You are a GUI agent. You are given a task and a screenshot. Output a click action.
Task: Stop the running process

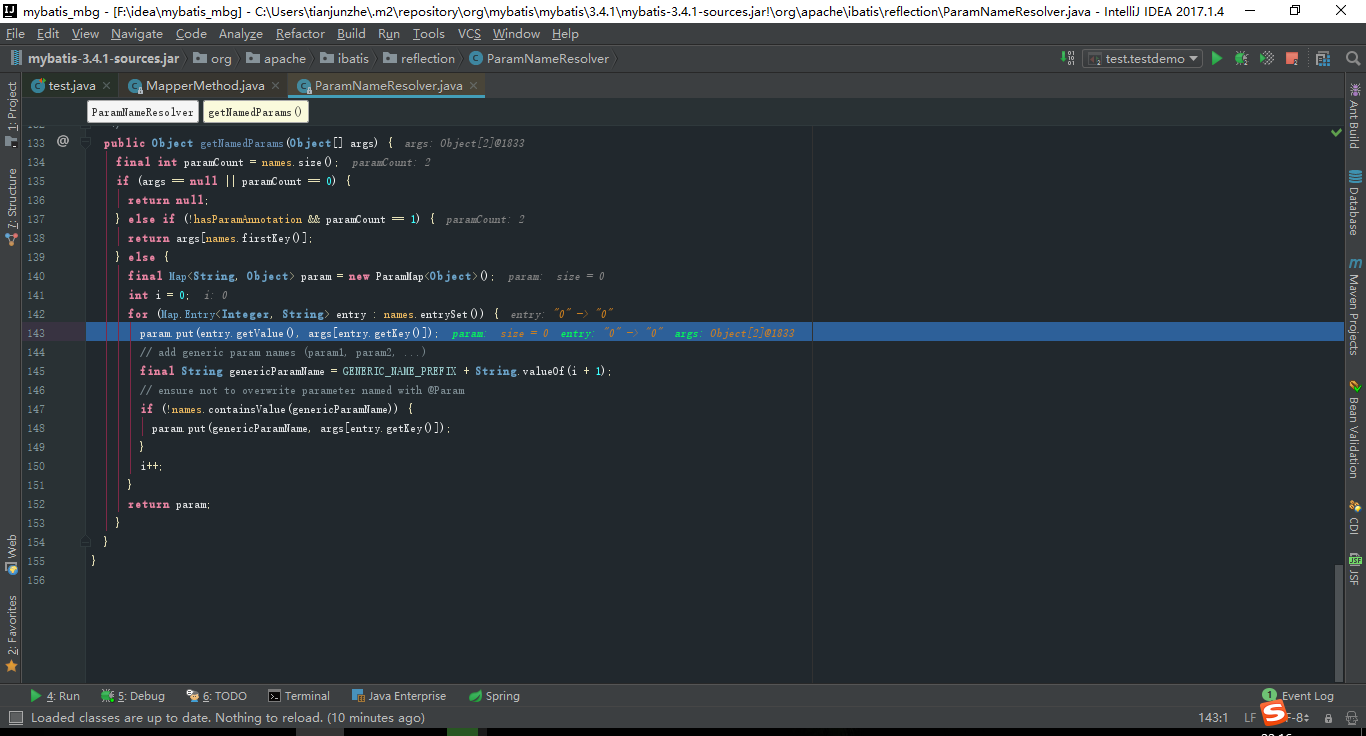[x=1291, y=58]
